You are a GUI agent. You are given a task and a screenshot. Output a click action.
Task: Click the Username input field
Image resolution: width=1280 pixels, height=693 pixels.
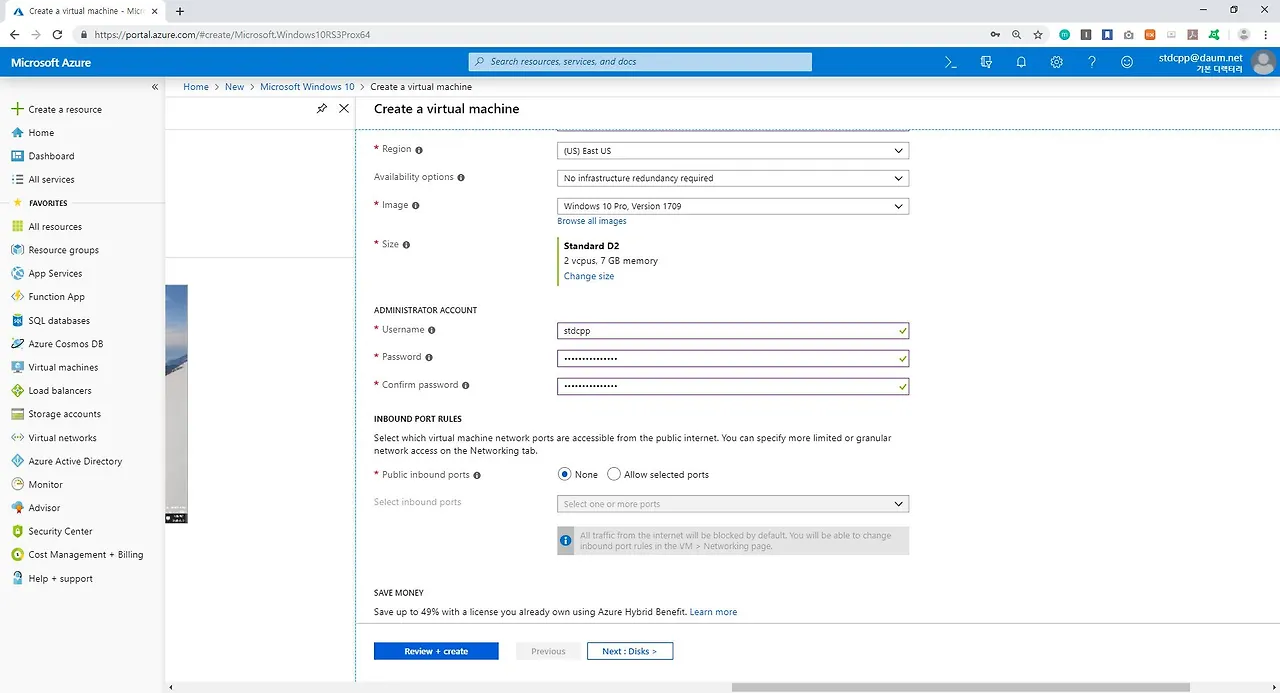733,330
